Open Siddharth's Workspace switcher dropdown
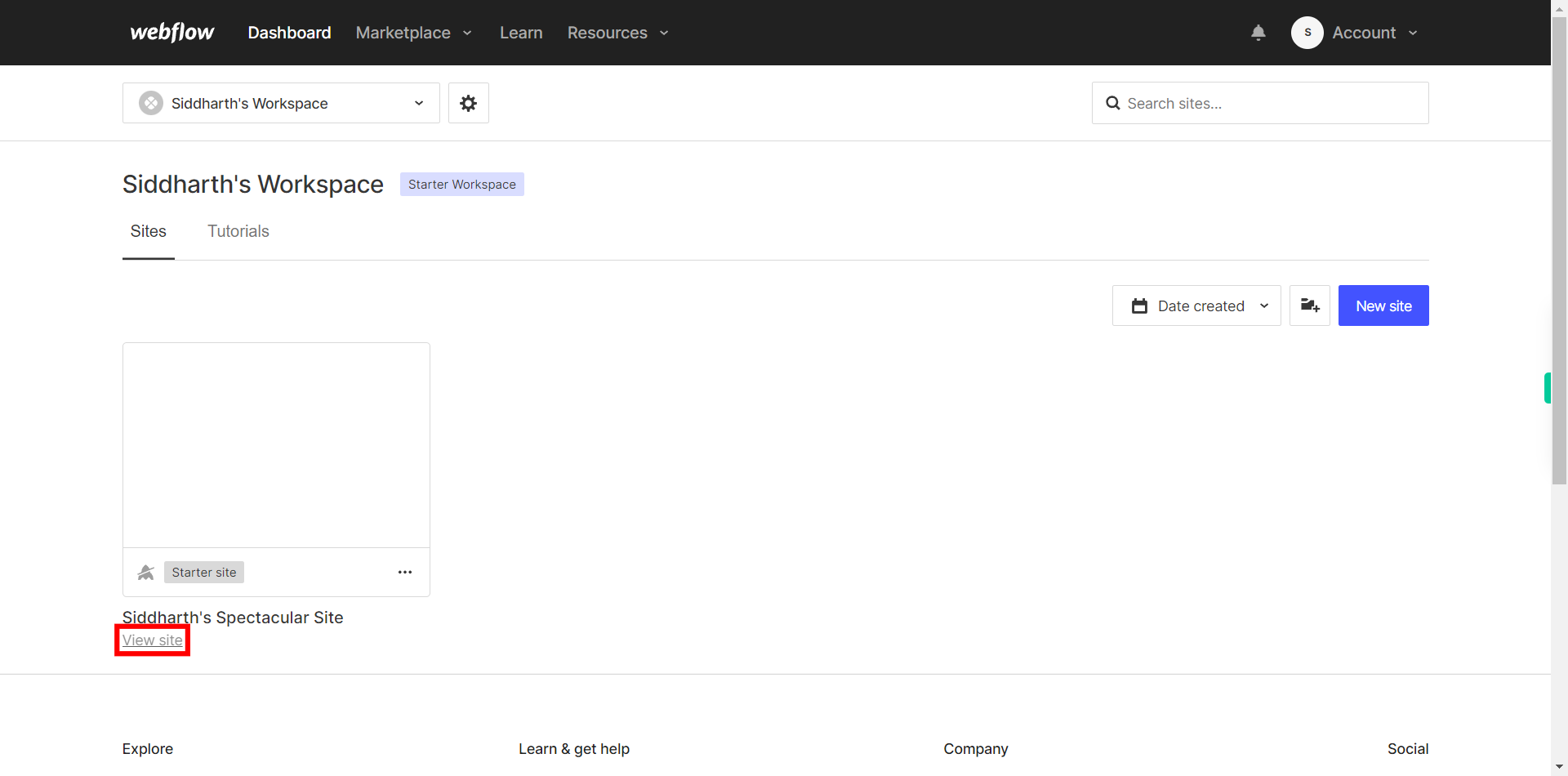The height and width of the screenshot is (776, 1568). tap(281, 103)
